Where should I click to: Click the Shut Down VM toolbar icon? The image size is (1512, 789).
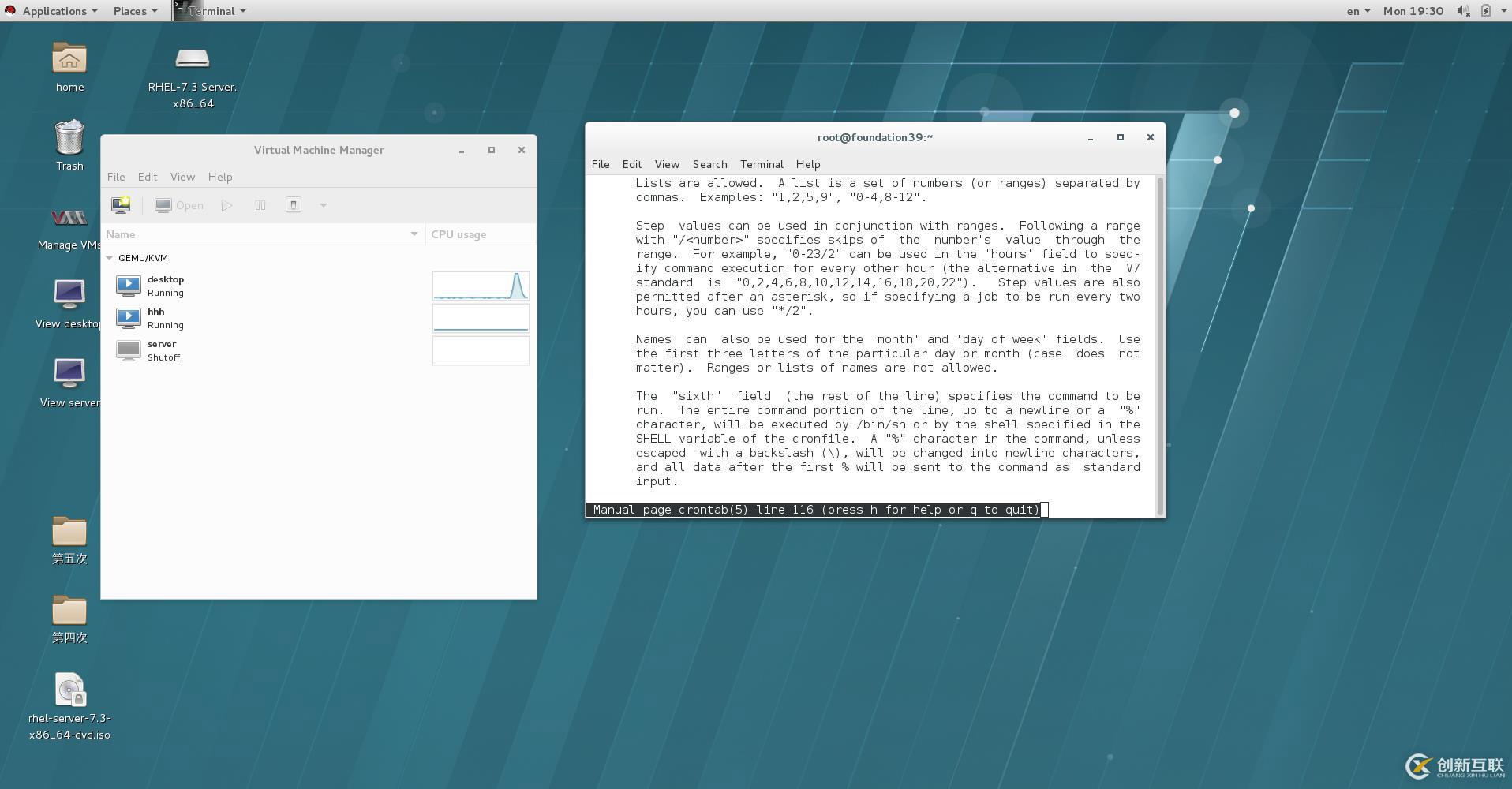click(293, 205)
